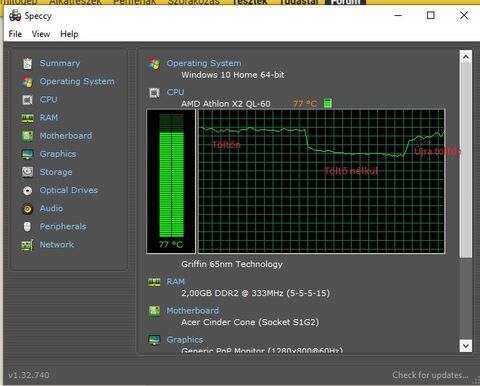This screenshot has width=480, height=386.
Task: Open the View menu
Action: [x=41, y=34]
